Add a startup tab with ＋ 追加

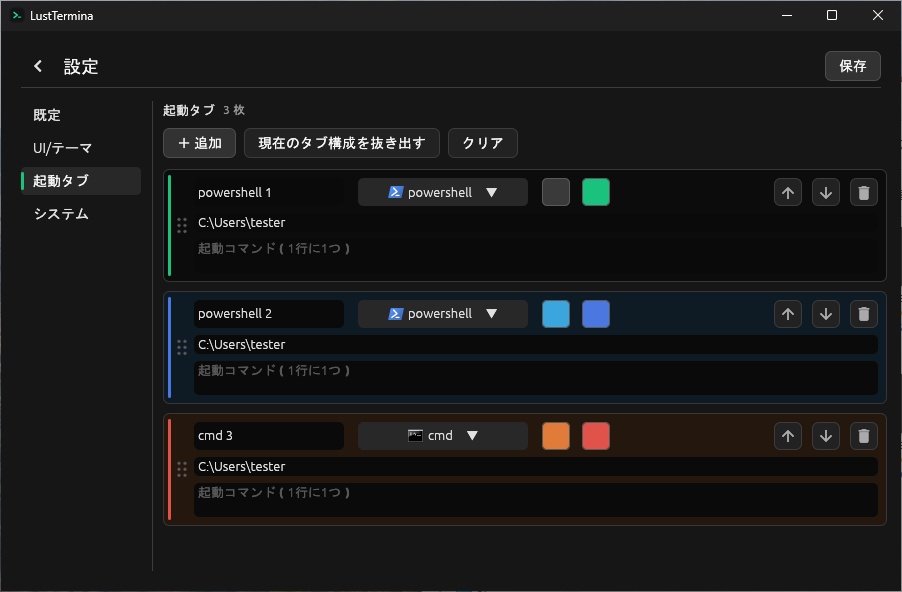200,143
